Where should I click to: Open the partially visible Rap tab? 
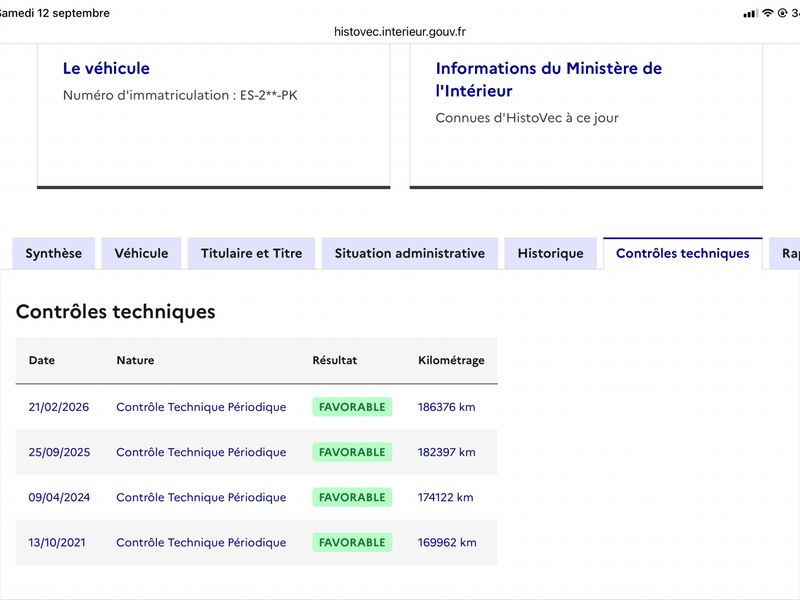point(785,254)
